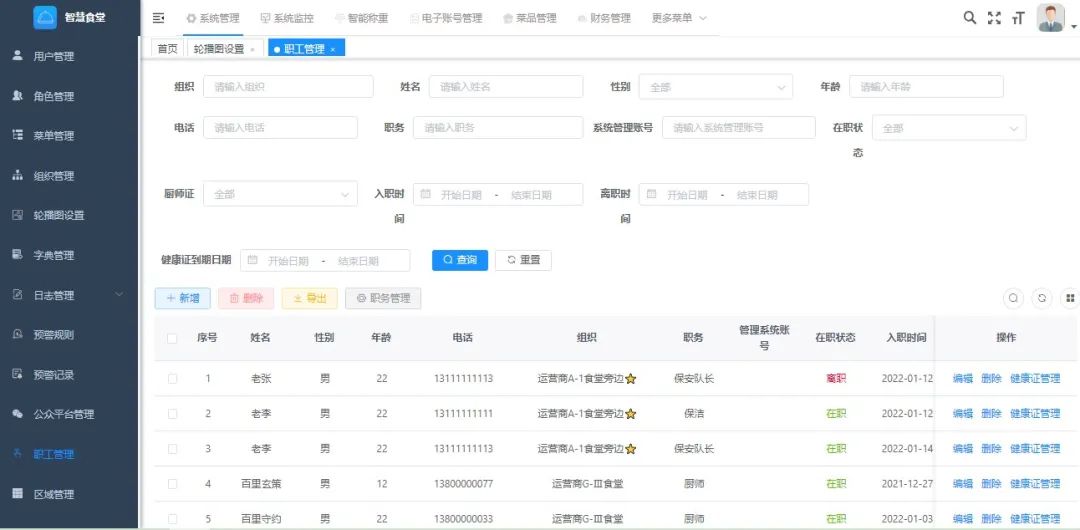Click the font size icon in header

click(x=1018, y=18)
